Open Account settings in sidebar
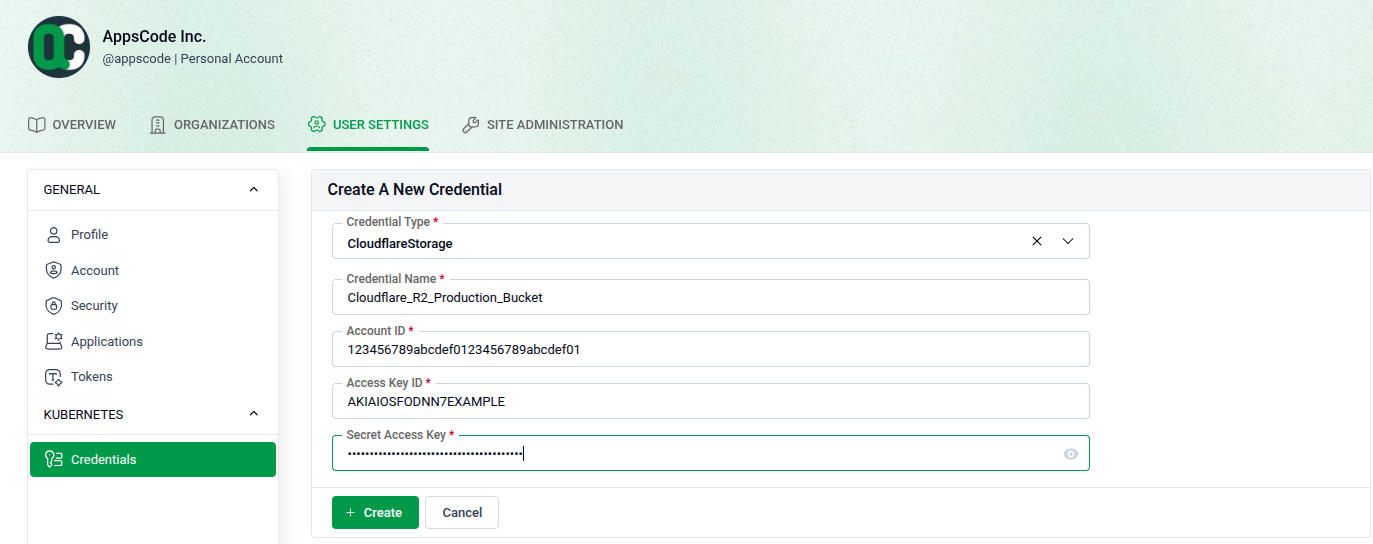Screen dimensions: 1373x544 click(153, 271)
